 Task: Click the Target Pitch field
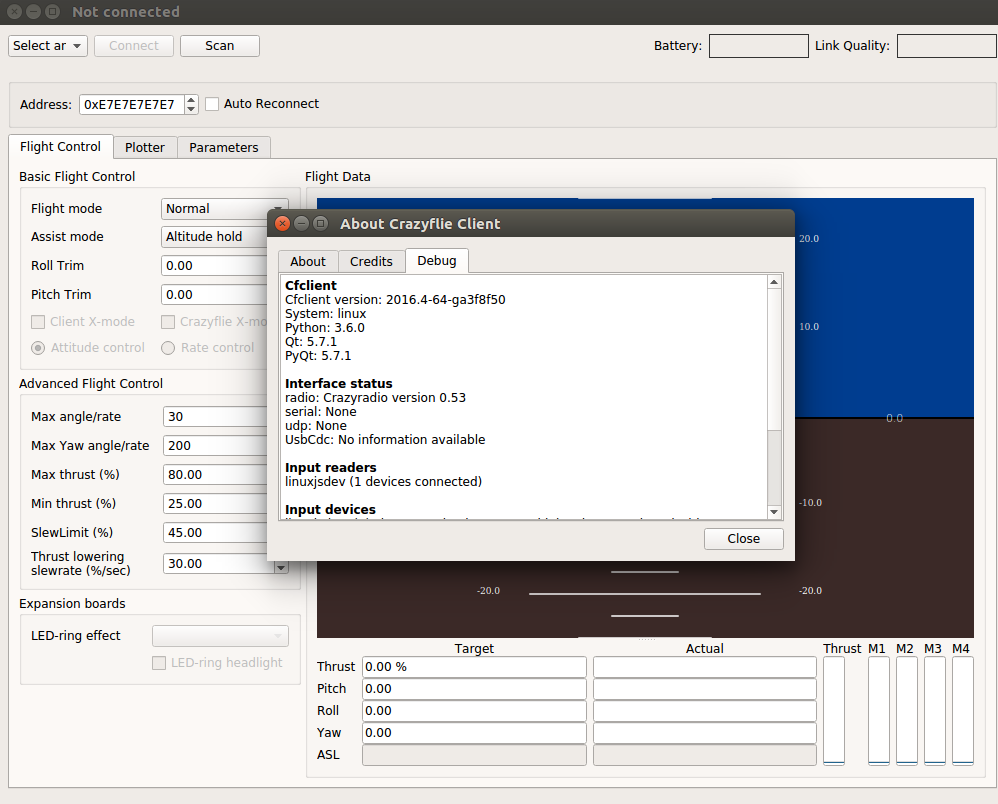pyautogui.click(x=474, y=689)
